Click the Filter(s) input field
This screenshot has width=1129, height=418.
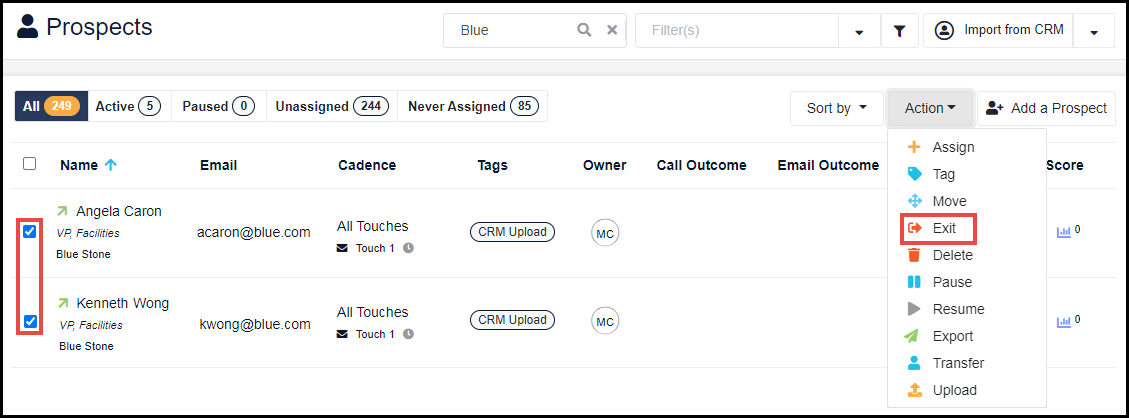[x=737, y=31]
